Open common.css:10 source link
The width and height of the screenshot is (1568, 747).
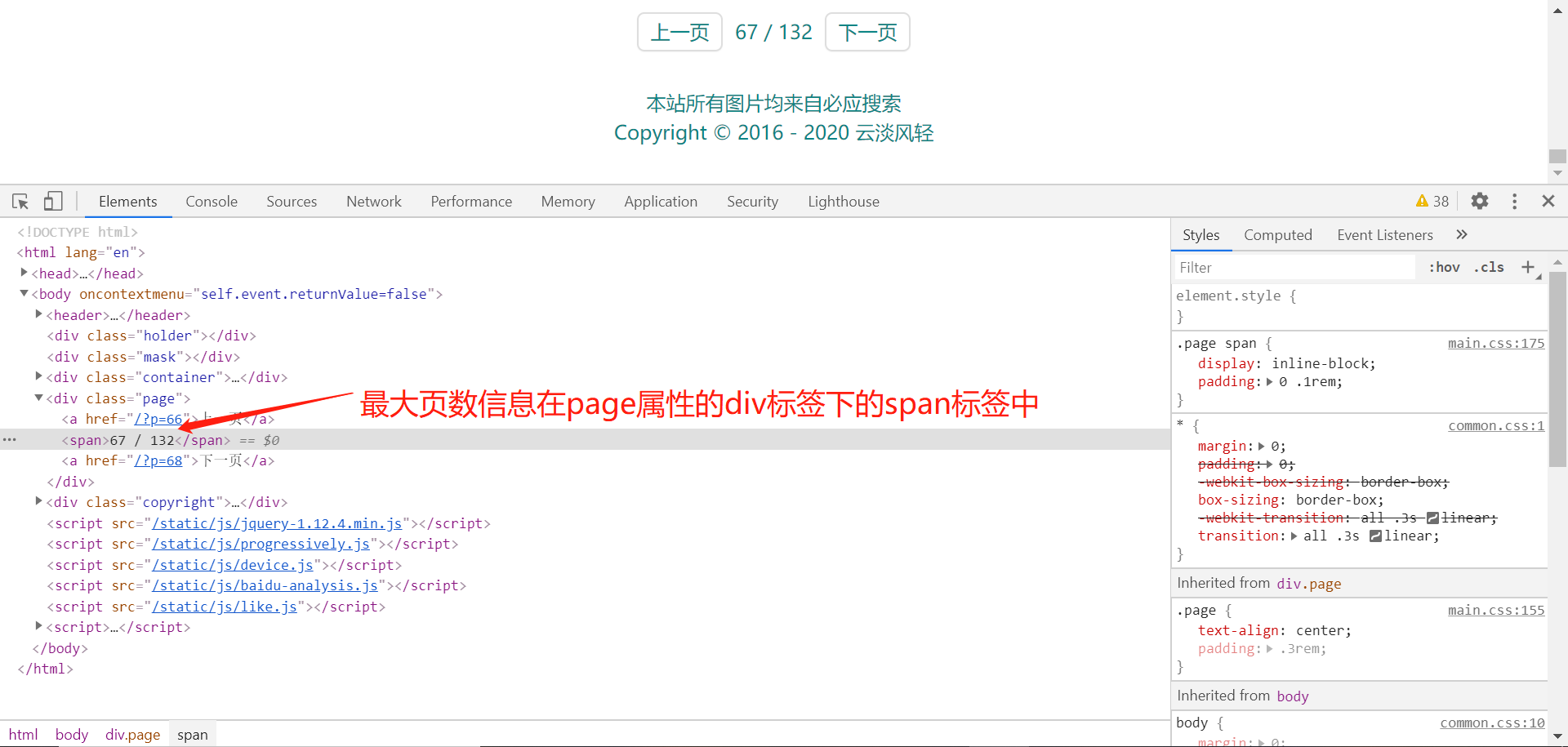pos(1492,723)
